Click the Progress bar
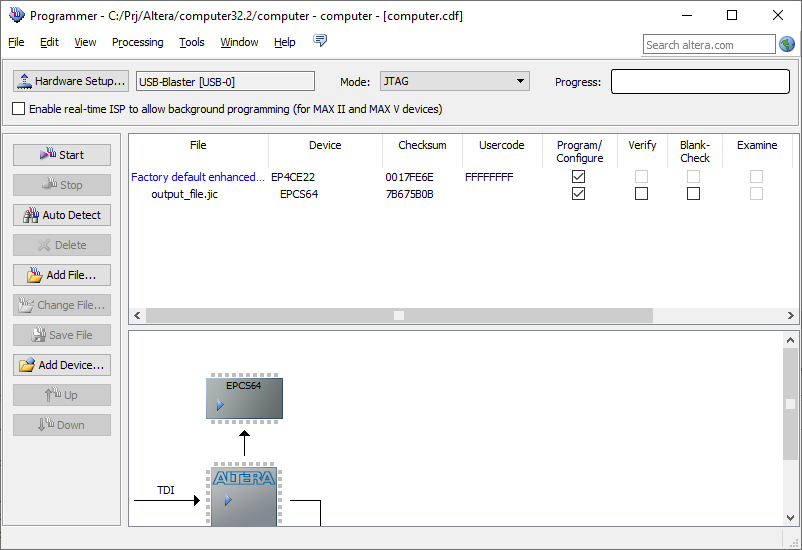Image resolution: width=802 pixels, height=550 pixels. 700,81
